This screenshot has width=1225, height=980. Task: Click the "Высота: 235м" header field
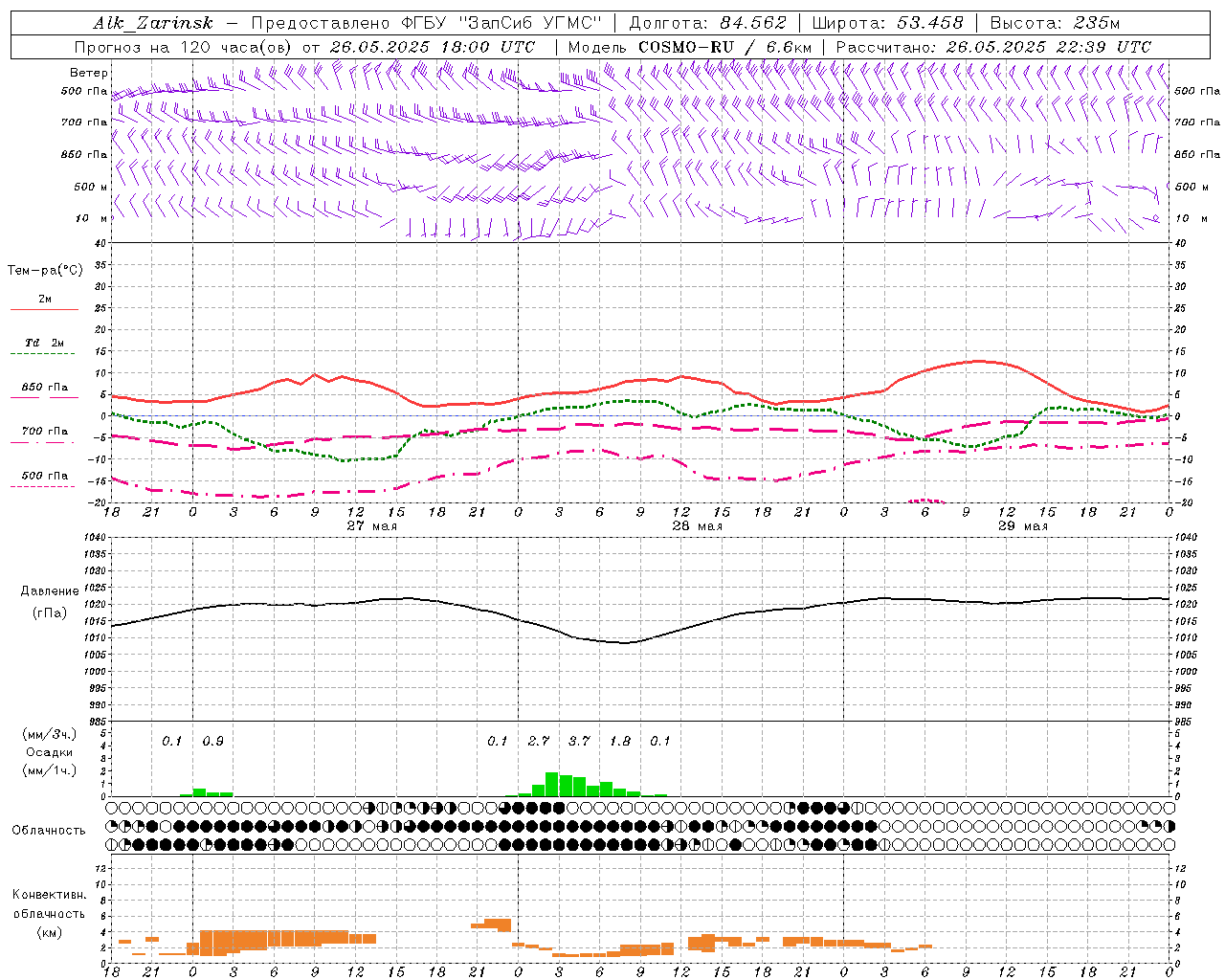point(1054,23)
